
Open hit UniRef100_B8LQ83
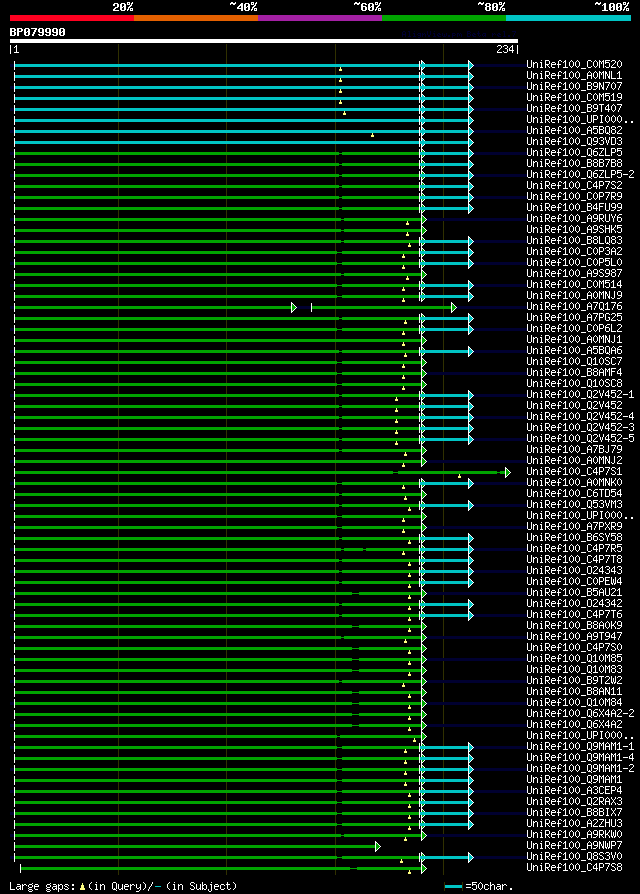(574, 241)
